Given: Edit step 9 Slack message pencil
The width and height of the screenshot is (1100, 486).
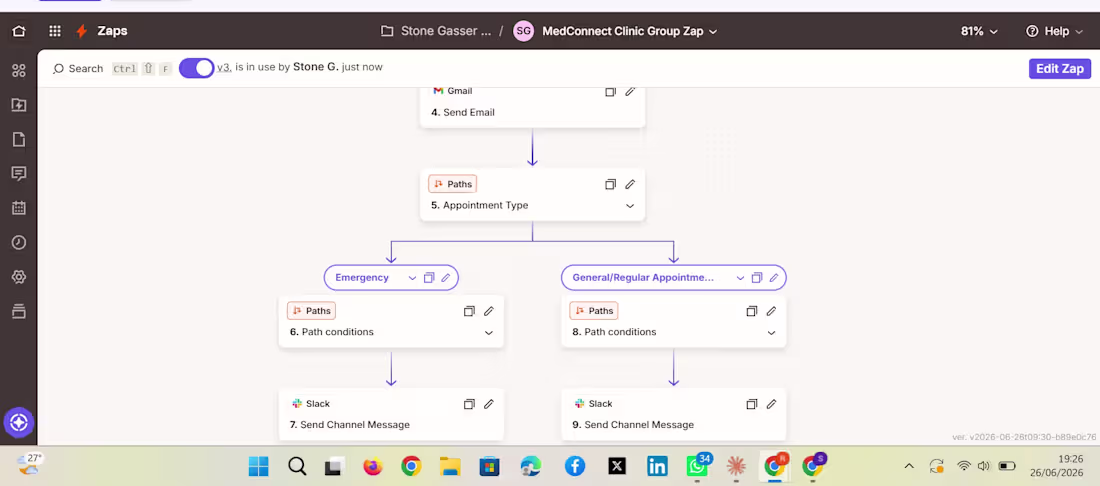Looking at the screenshot, I should coord(771,404).
